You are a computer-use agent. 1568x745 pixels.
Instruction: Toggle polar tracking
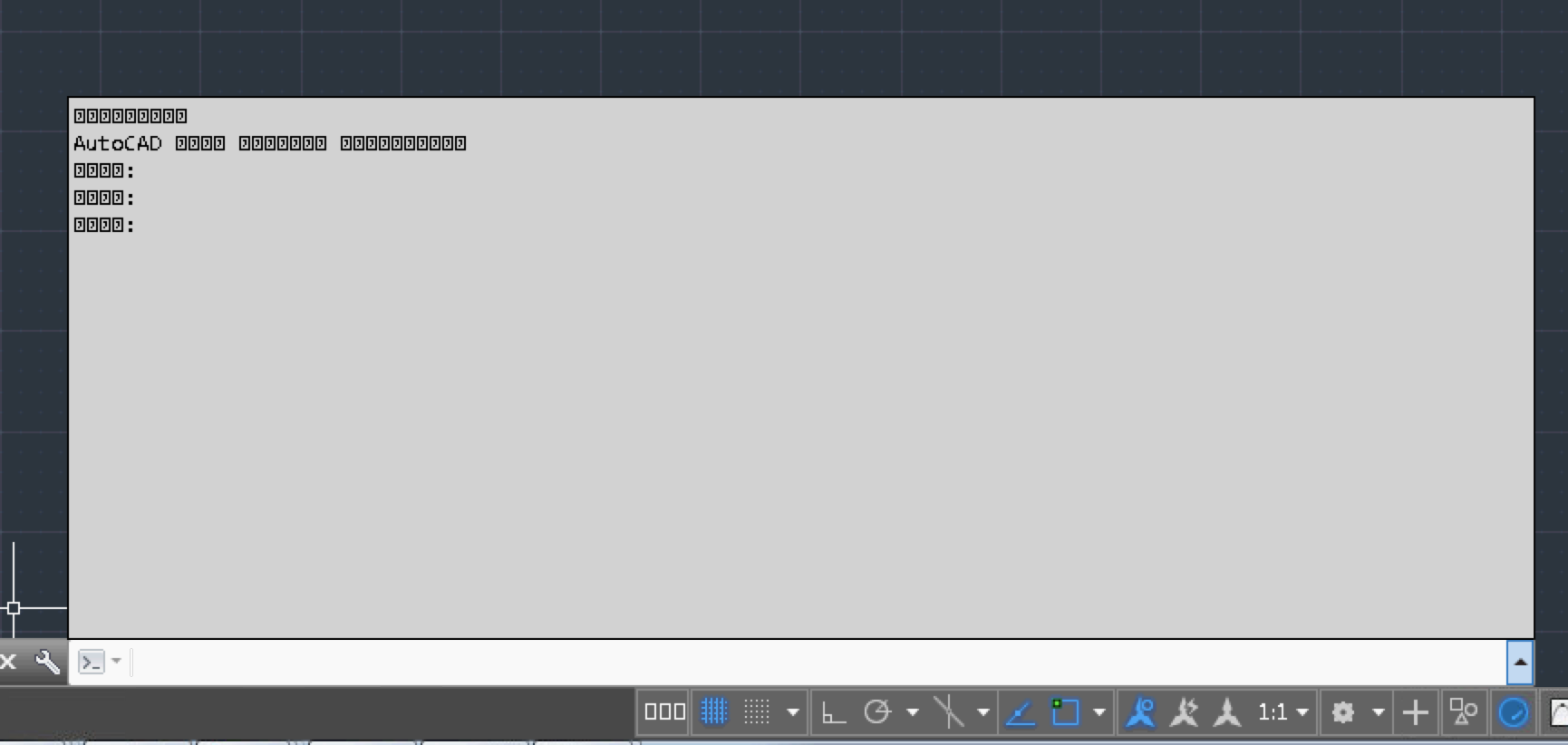click(x=876, y=712)
